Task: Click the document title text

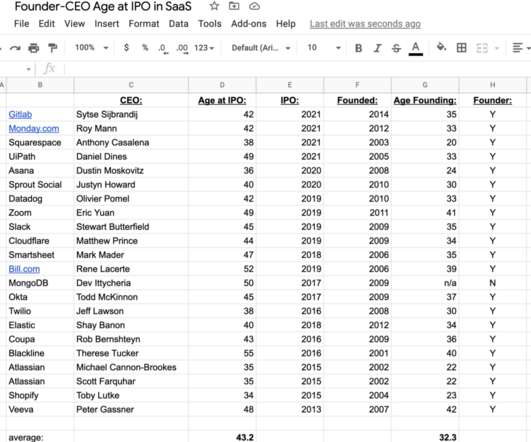Action: tap(103, 6)
